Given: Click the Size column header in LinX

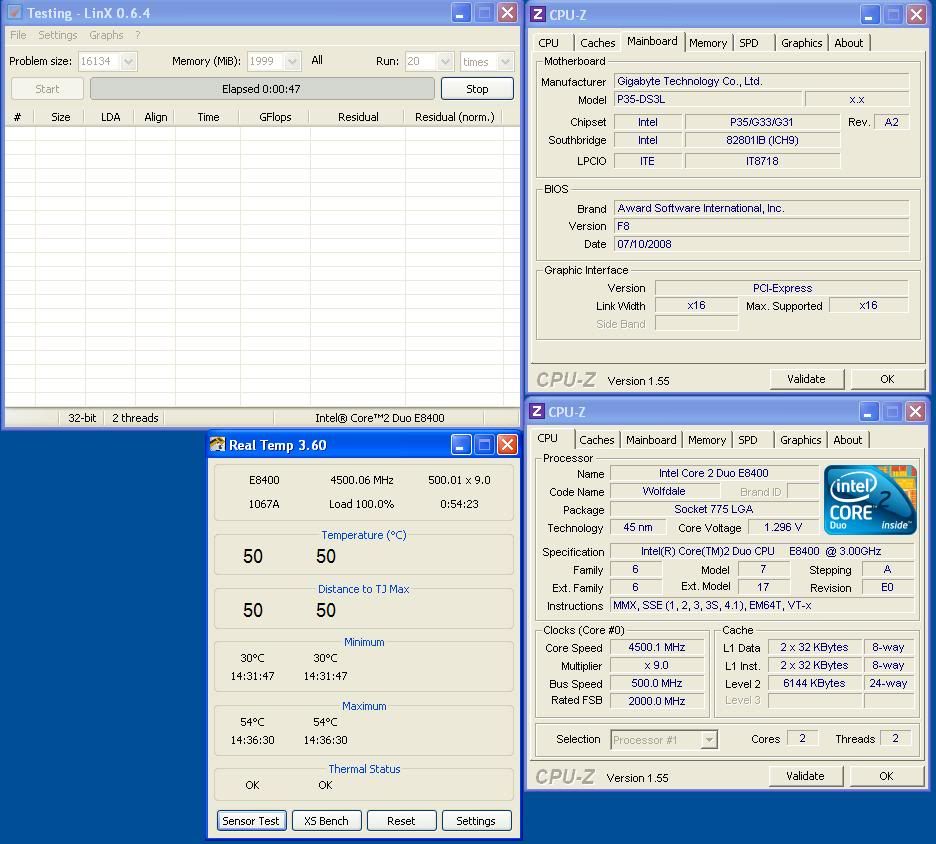Looking at the screenshot, I should click(x=60, y=117).
